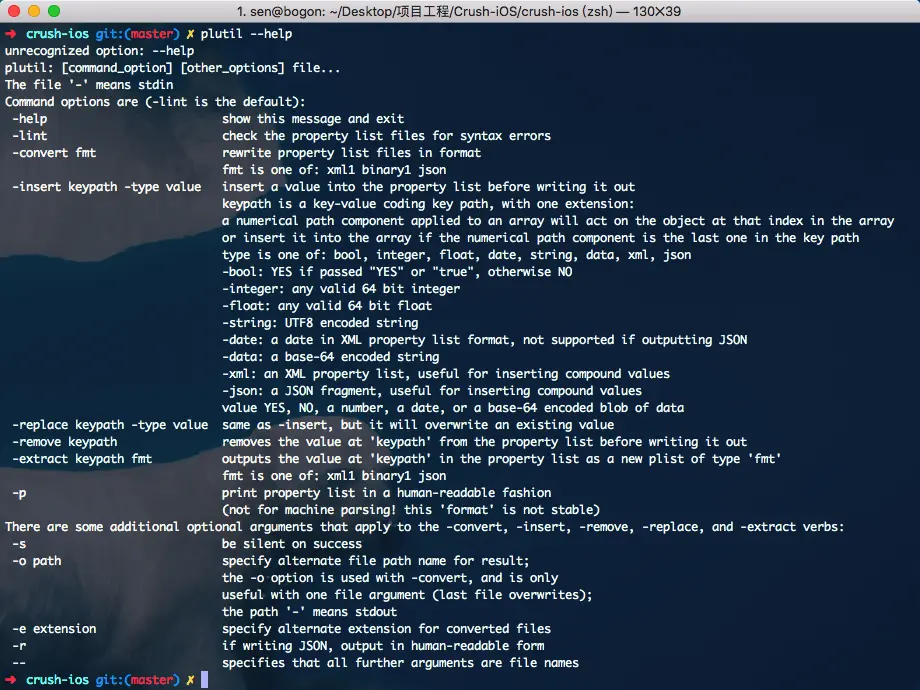Screen dimensions: 920x690
Task: Click 'plutil: [command_option] [other_options] file...' usage line
Action: click(x=172, y=68)
